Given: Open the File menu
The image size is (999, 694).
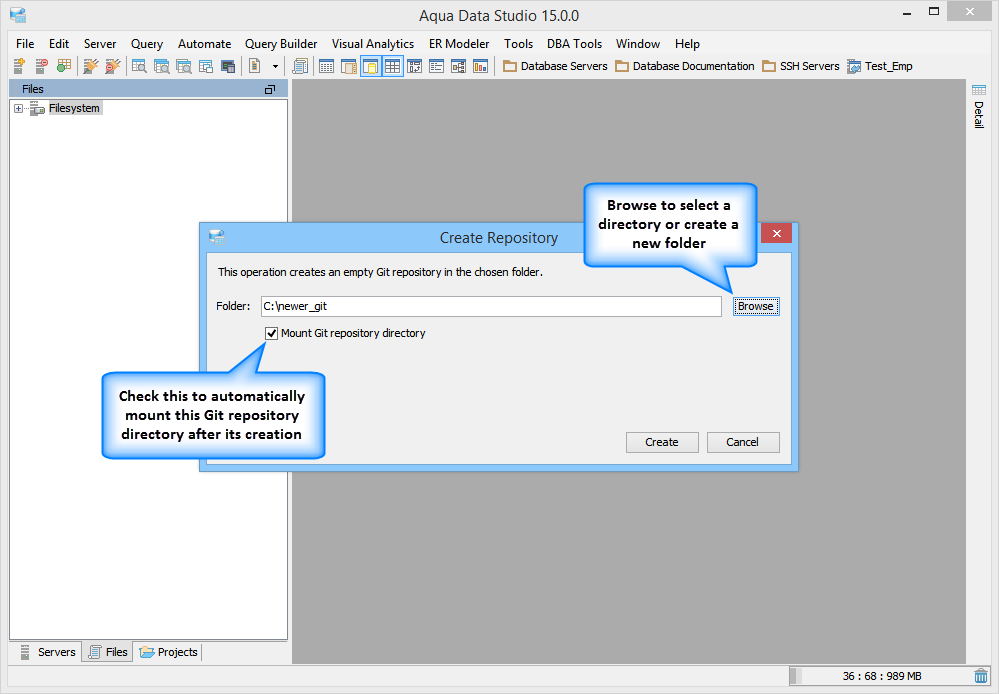Looking at the screenshot, I should coord(25,44).
